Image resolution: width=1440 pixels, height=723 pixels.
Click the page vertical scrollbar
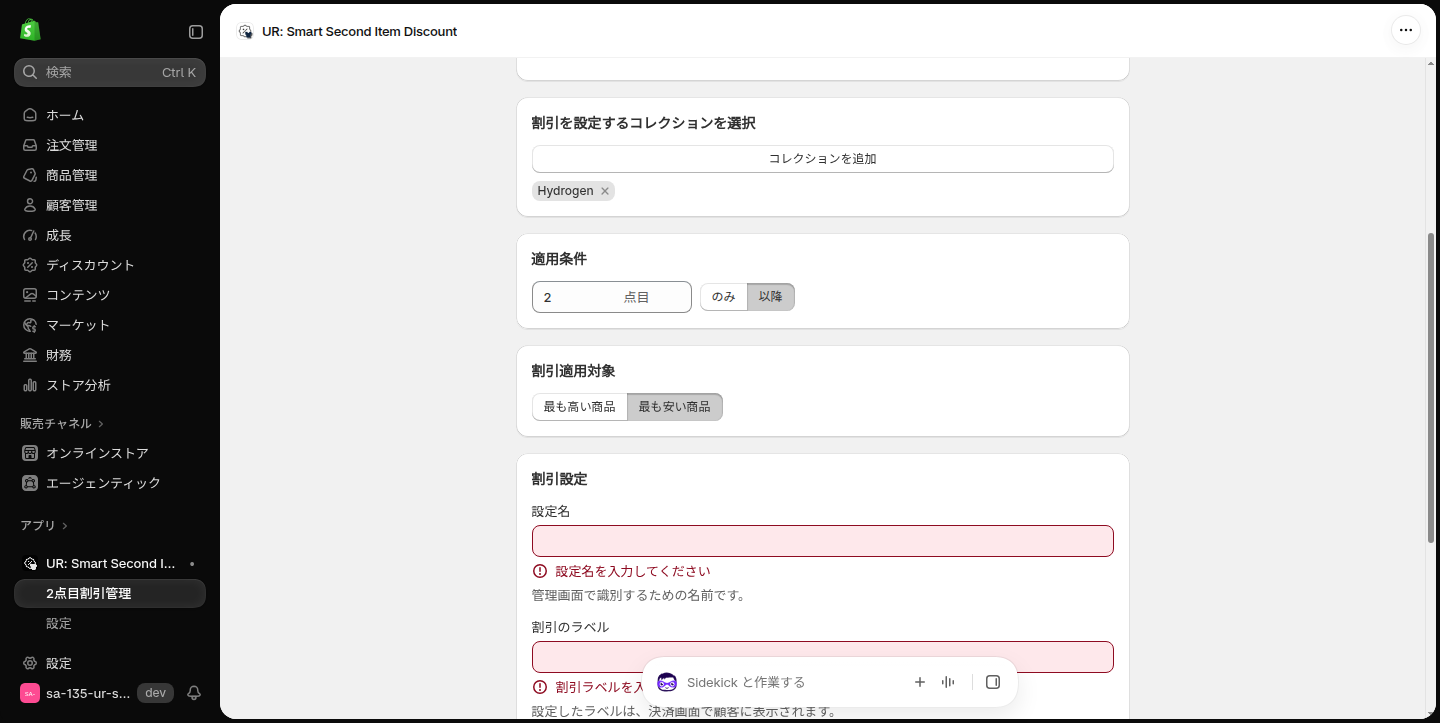click(x=1431, y=388)
